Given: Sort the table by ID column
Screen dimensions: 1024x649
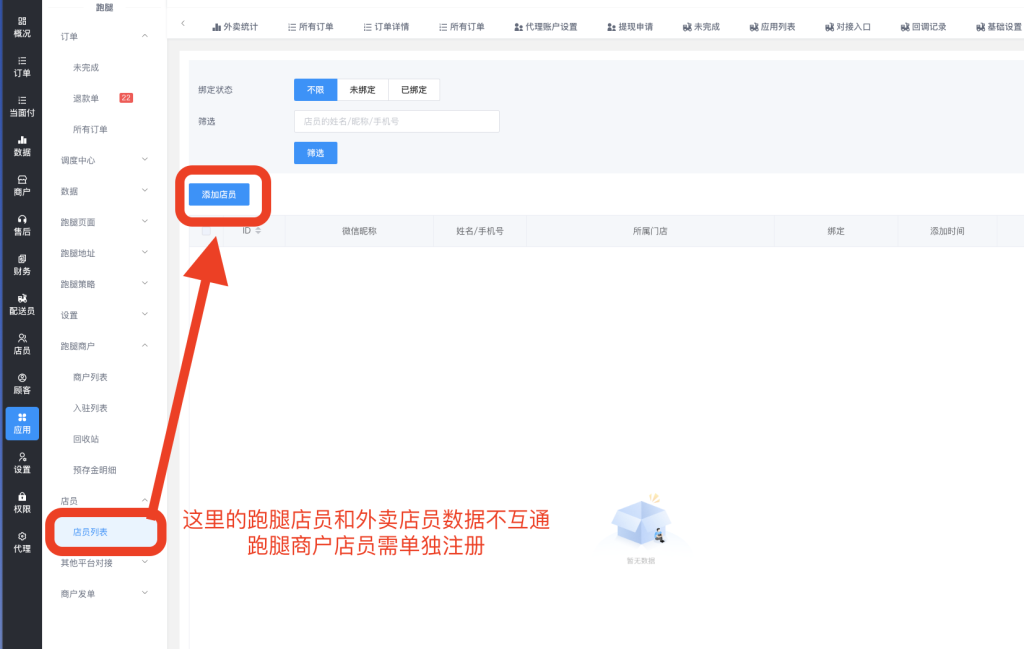Looking at the screenshot, I should (x=258, y=231).
